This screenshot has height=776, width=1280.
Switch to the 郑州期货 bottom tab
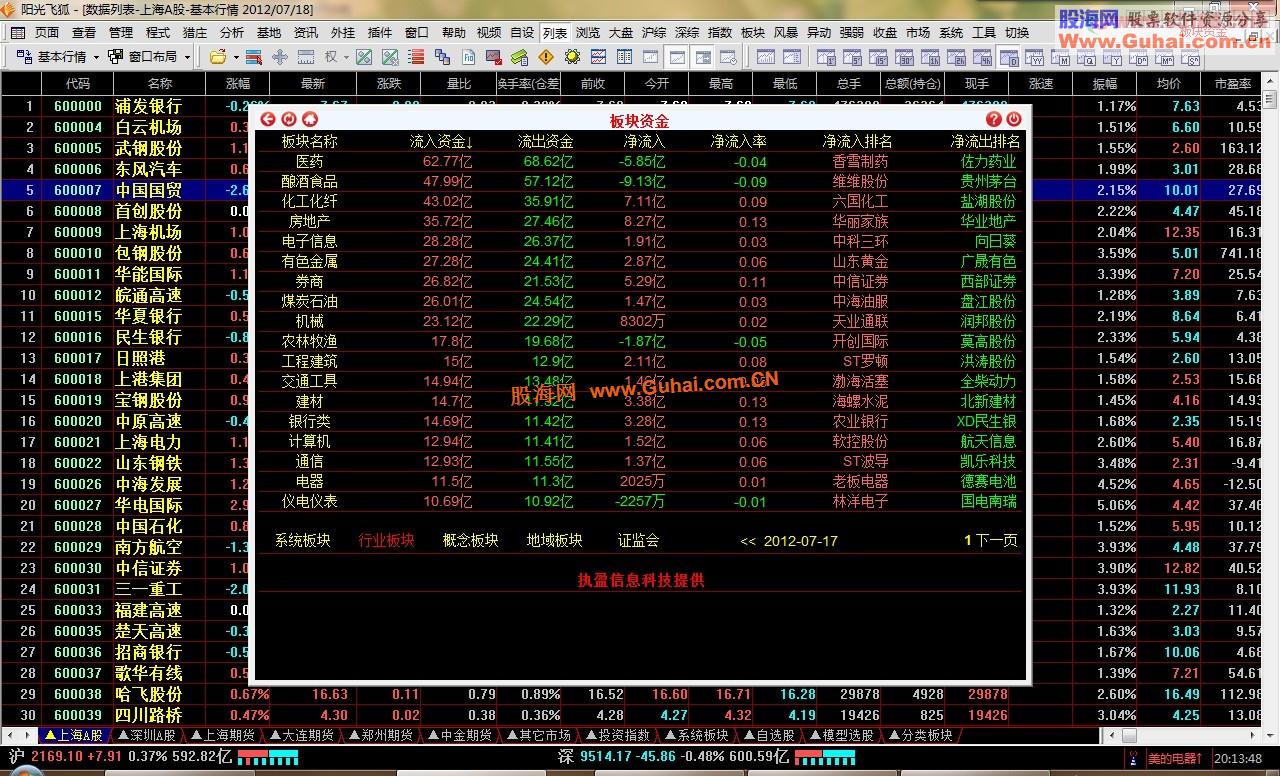(x=380, y=735)
